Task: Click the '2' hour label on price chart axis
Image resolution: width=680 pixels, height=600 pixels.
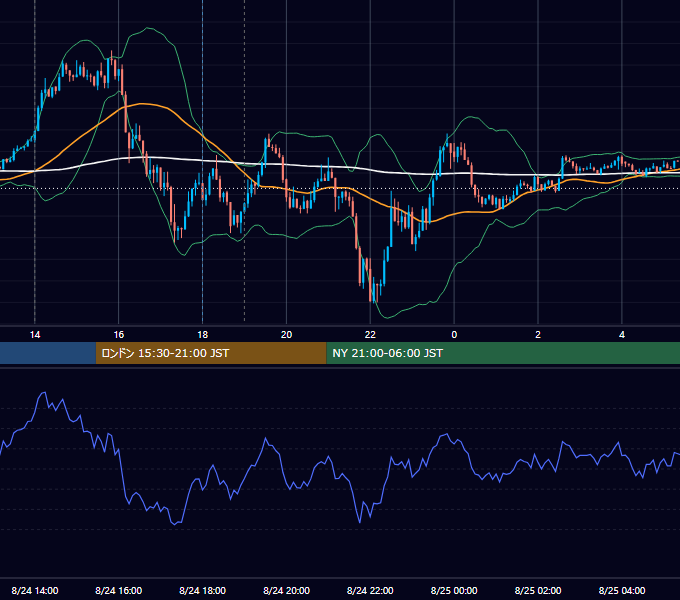Action: [x=538, y=335]
